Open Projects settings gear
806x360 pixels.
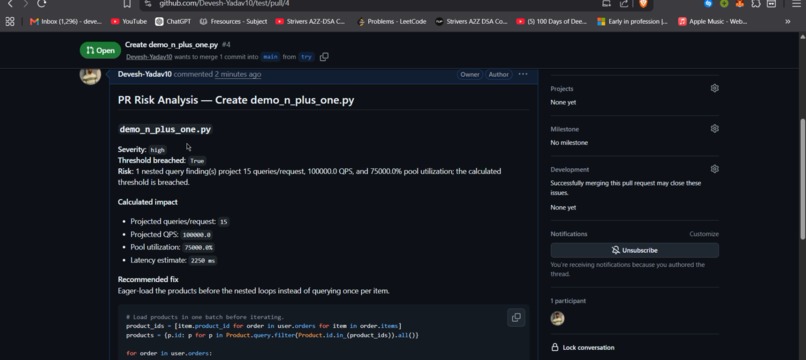pyautogui.click(x=715, y=88)
